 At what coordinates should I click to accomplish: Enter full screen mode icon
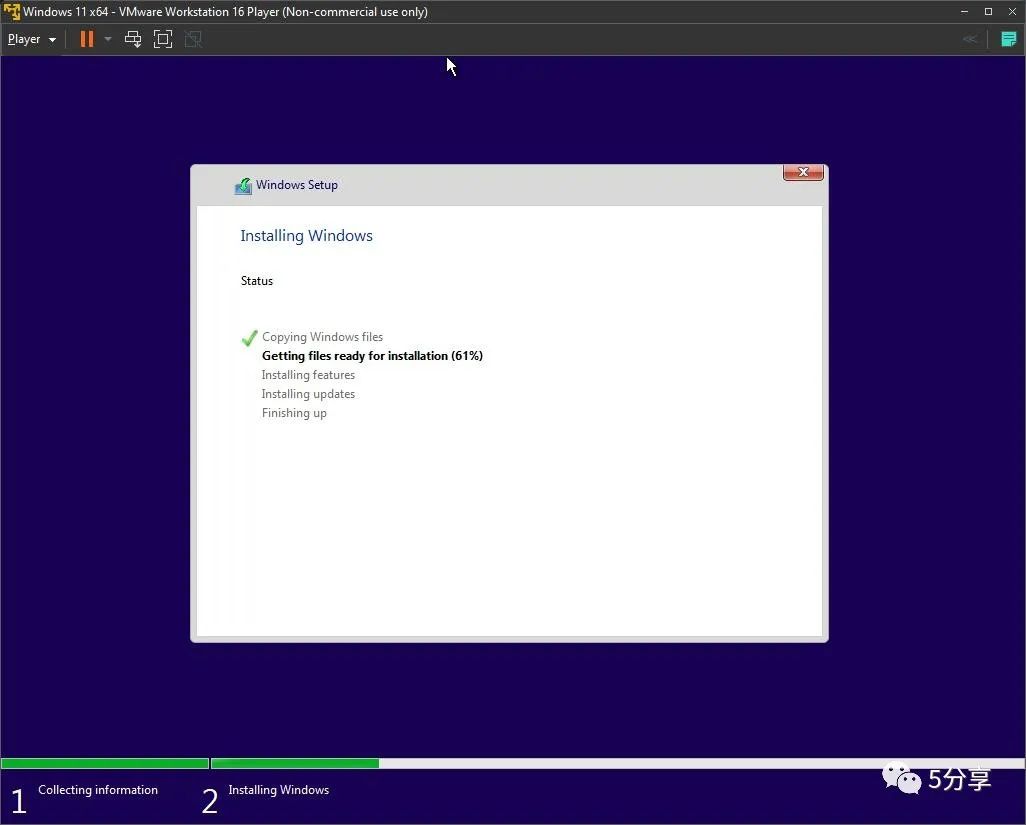[x=163, y=39]
